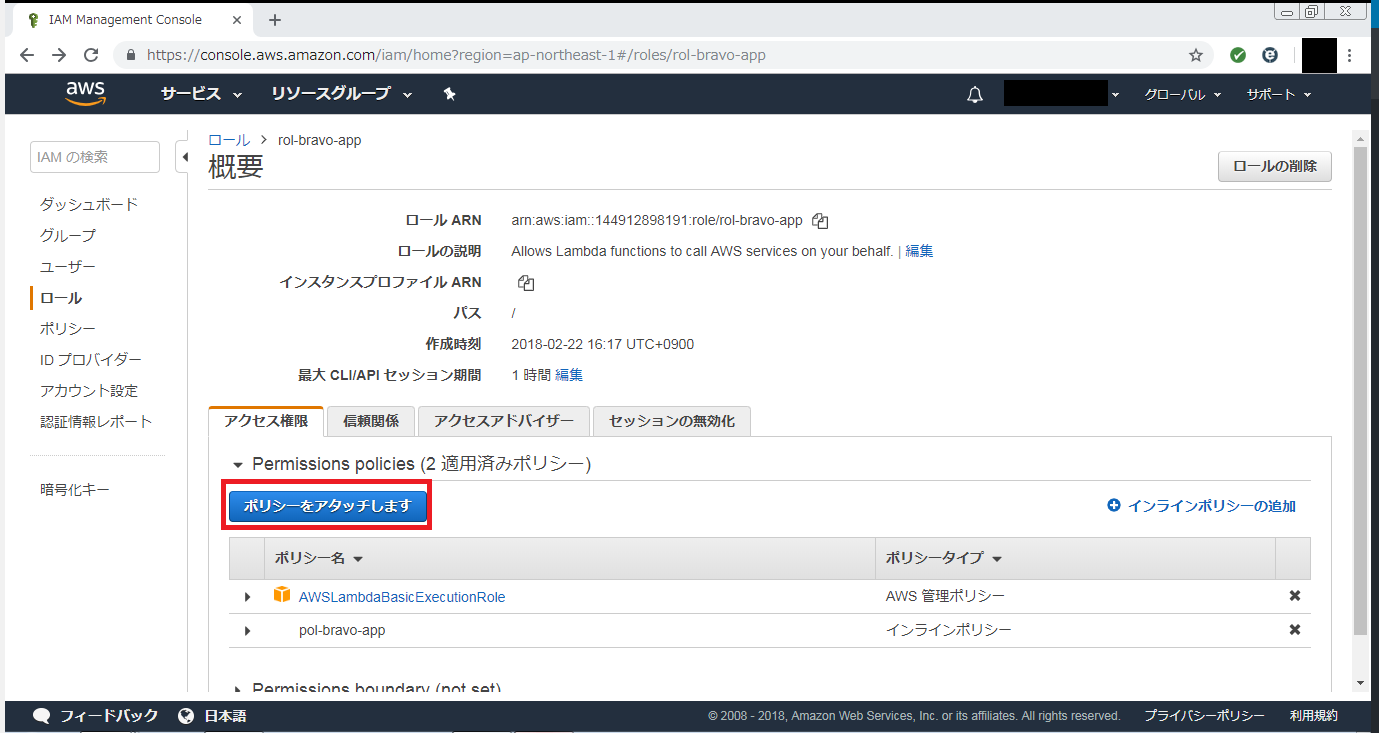Click ポリシーをアタッチします button
1379x733 pixels.
tap(328, 506)
